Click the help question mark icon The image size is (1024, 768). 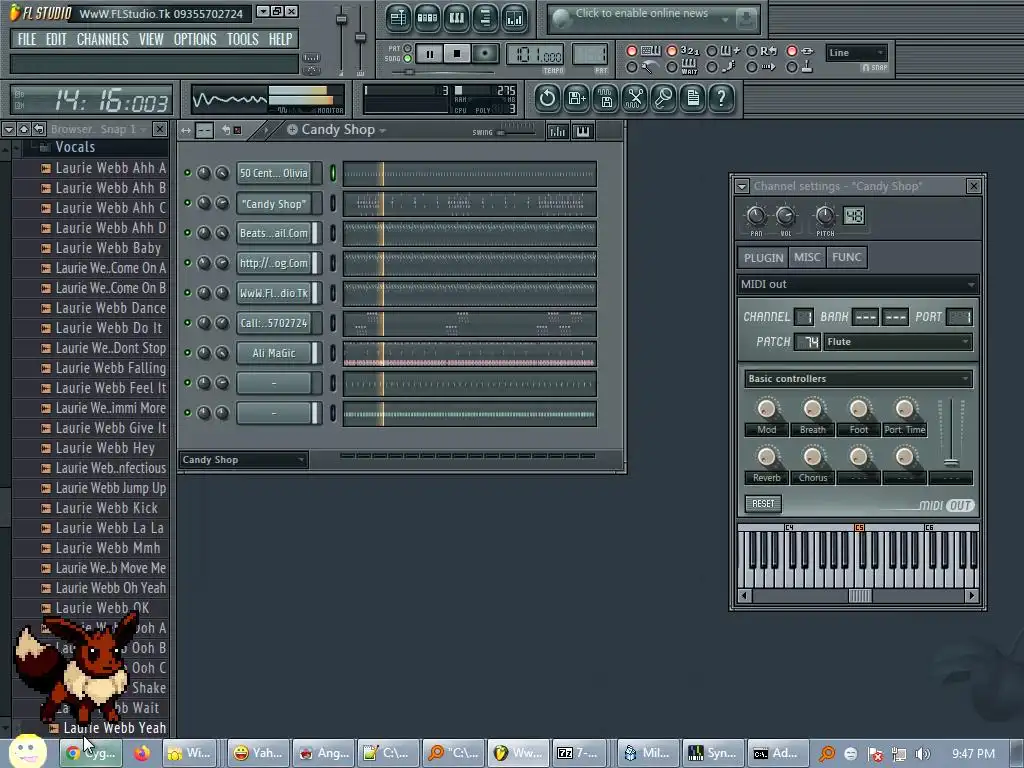coord(722,99)
